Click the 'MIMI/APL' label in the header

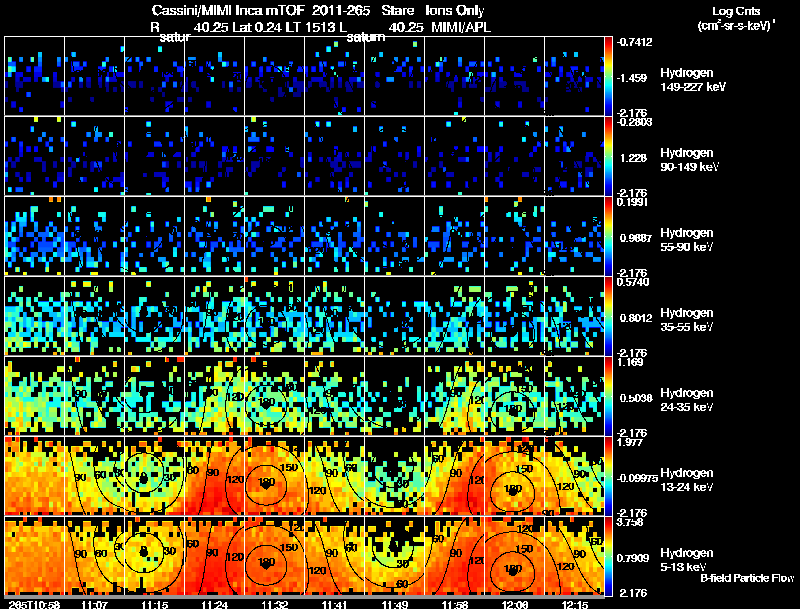461,27
